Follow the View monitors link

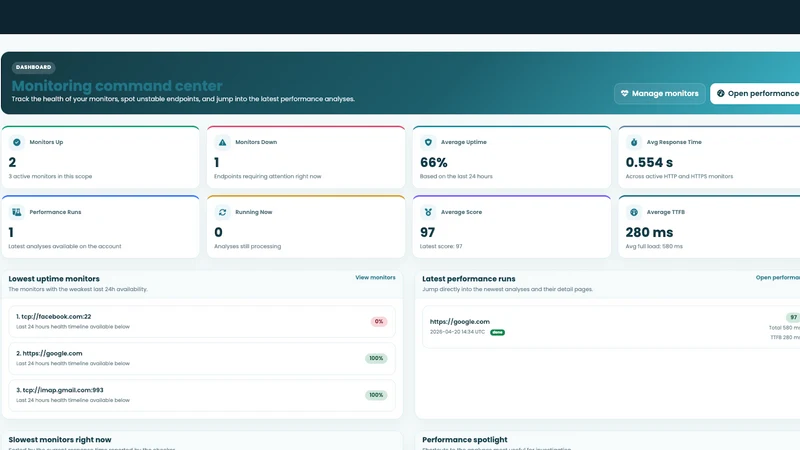[x=376, y=278]
